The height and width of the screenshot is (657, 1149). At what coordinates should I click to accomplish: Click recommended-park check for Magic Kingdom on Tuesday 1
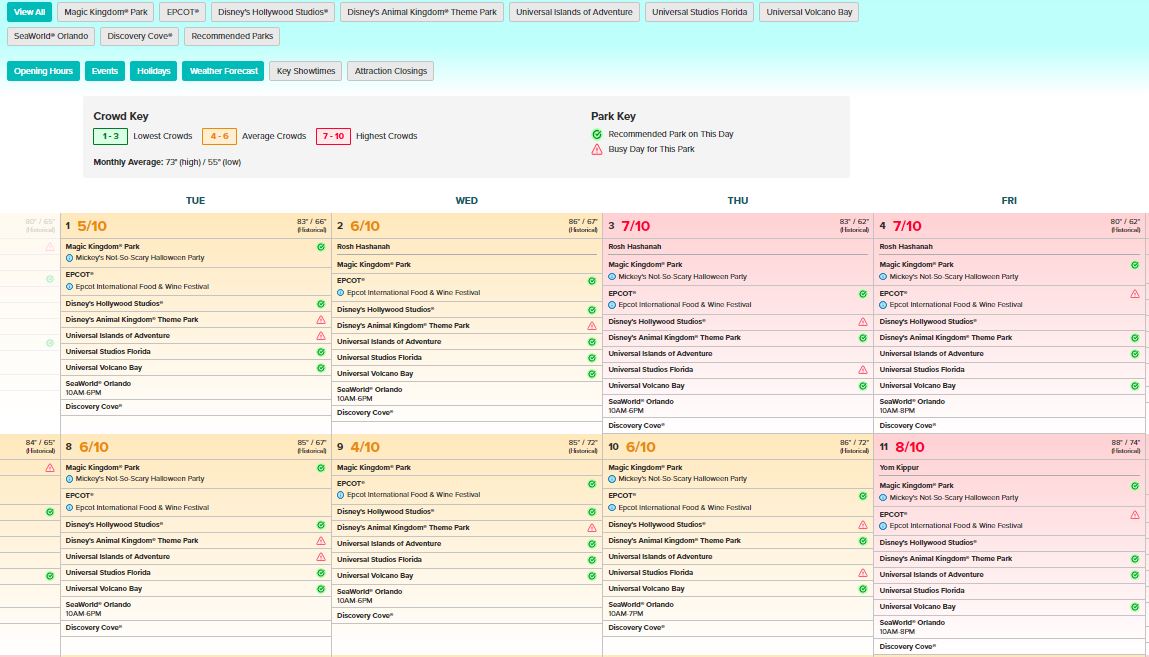tap(321, 247)
